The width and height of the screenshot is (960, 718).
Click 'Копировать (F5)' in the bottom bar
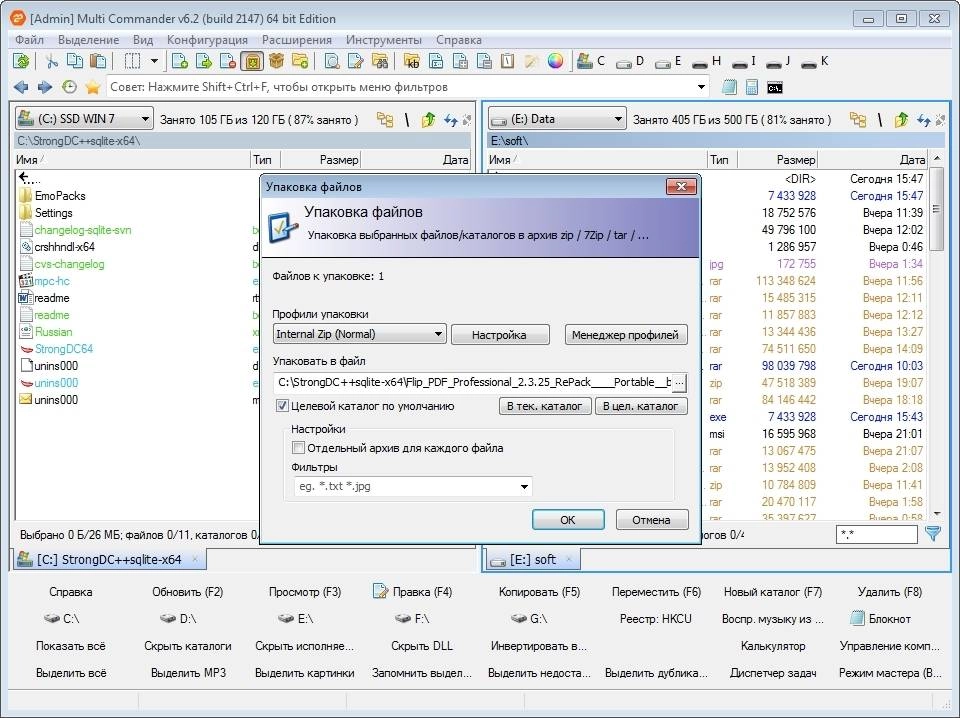(x=539, y=592)
